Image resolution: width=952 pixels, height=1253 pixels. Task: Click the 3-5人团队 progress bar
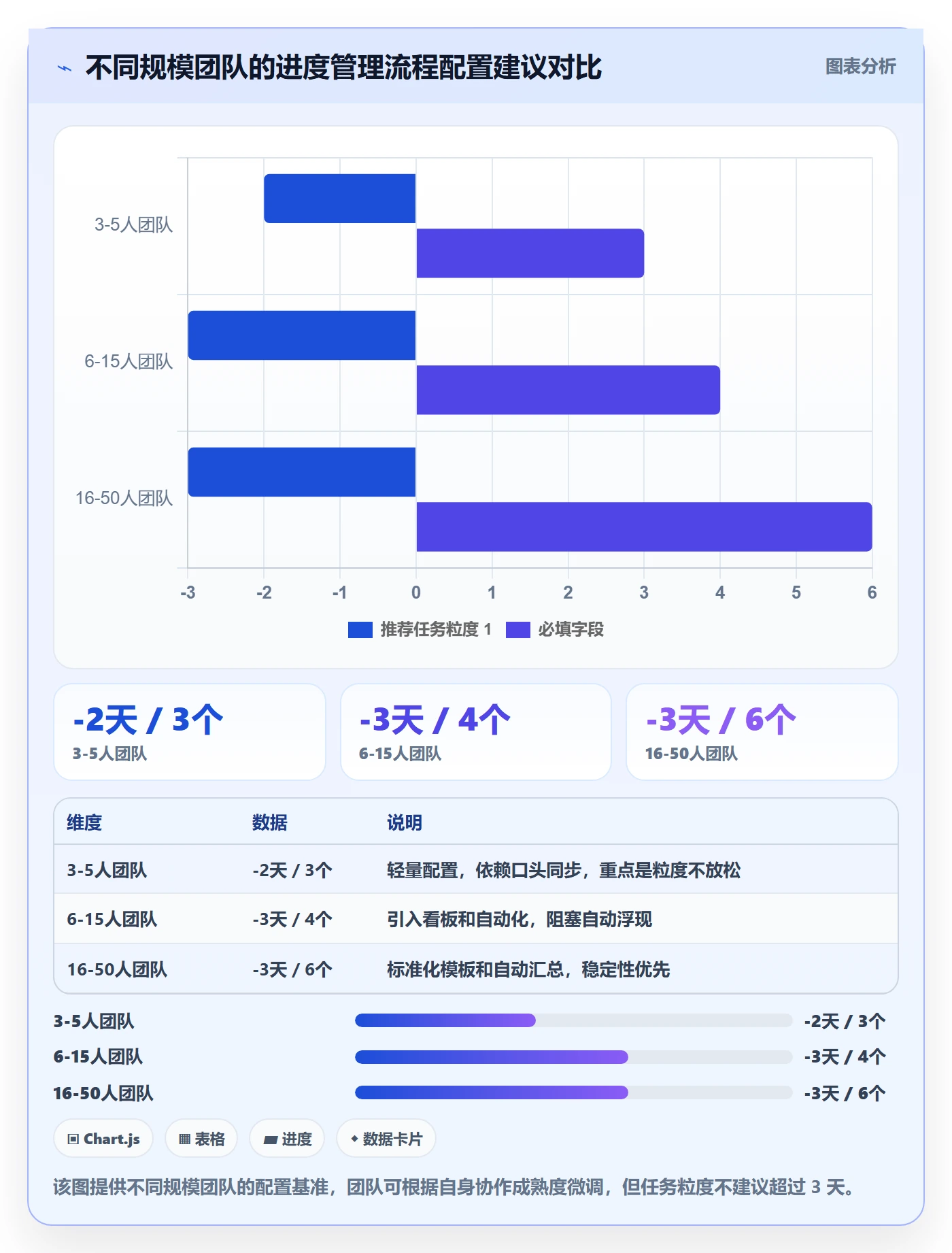coord(574,1020)
